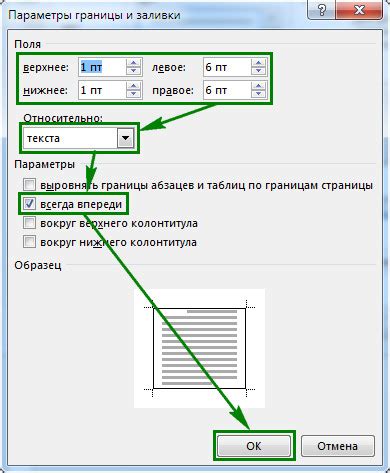Increase the верхнее margin with up arrow

pyautogui.click(x=134, y=63)
